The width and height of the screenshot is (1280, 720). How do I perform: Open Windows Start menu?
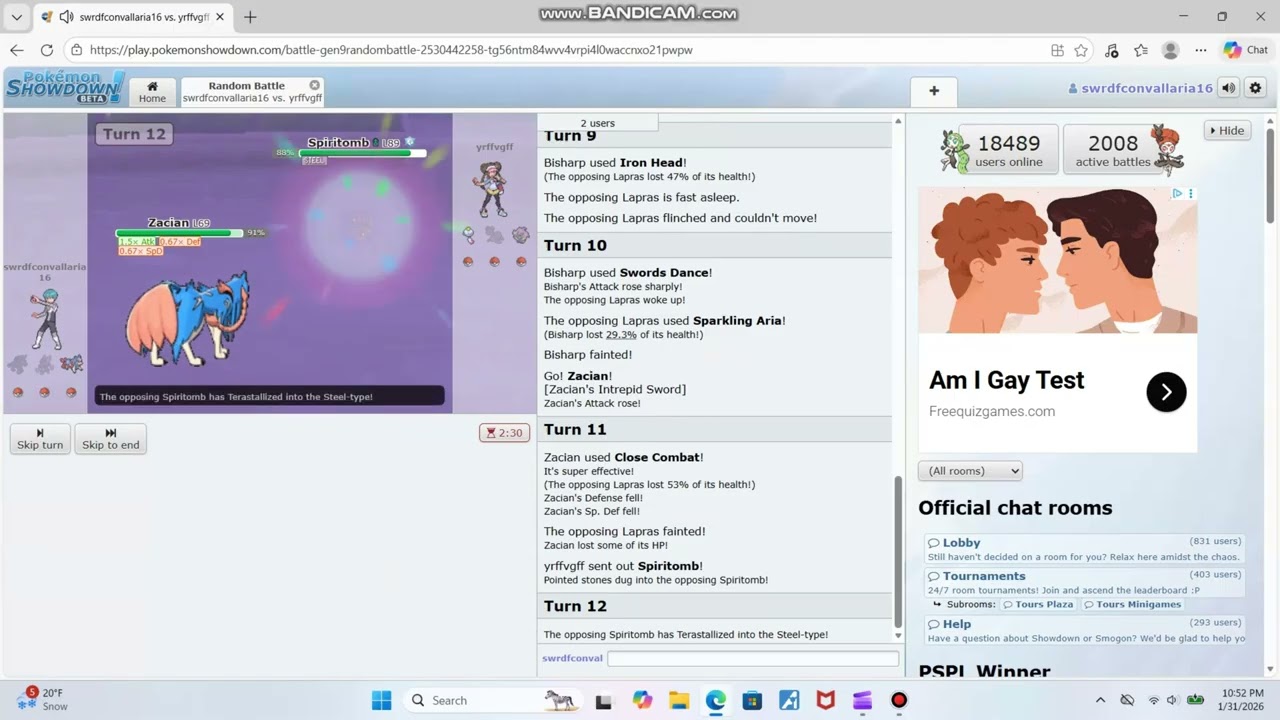point(382,700)
